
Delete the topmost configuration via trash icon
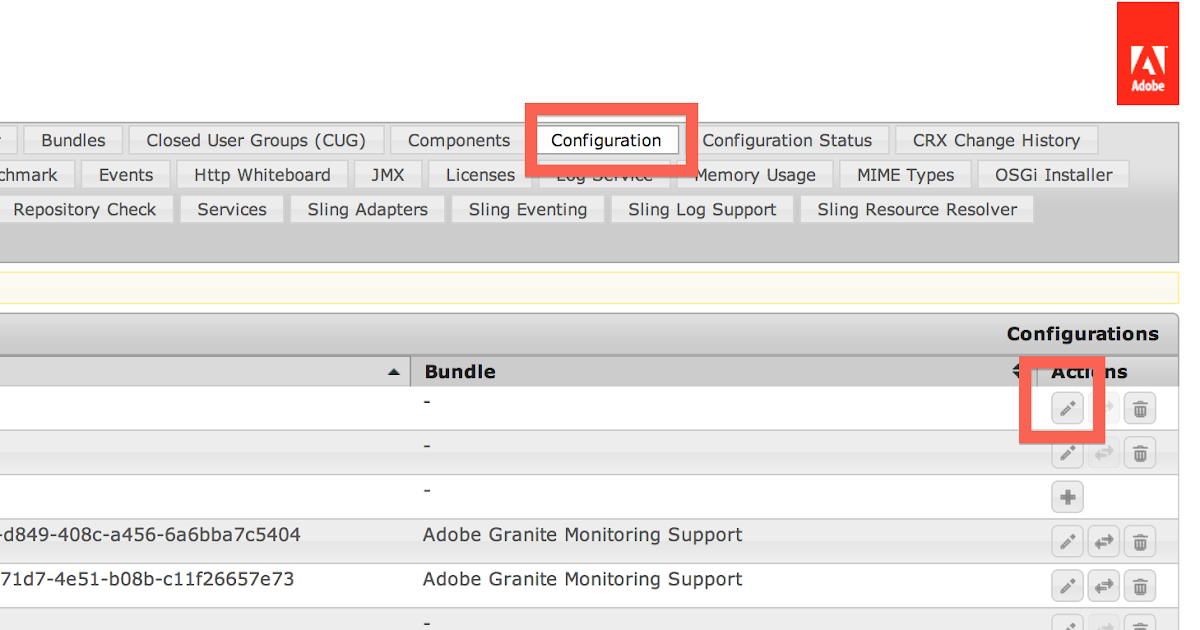tap(1139, 408)
